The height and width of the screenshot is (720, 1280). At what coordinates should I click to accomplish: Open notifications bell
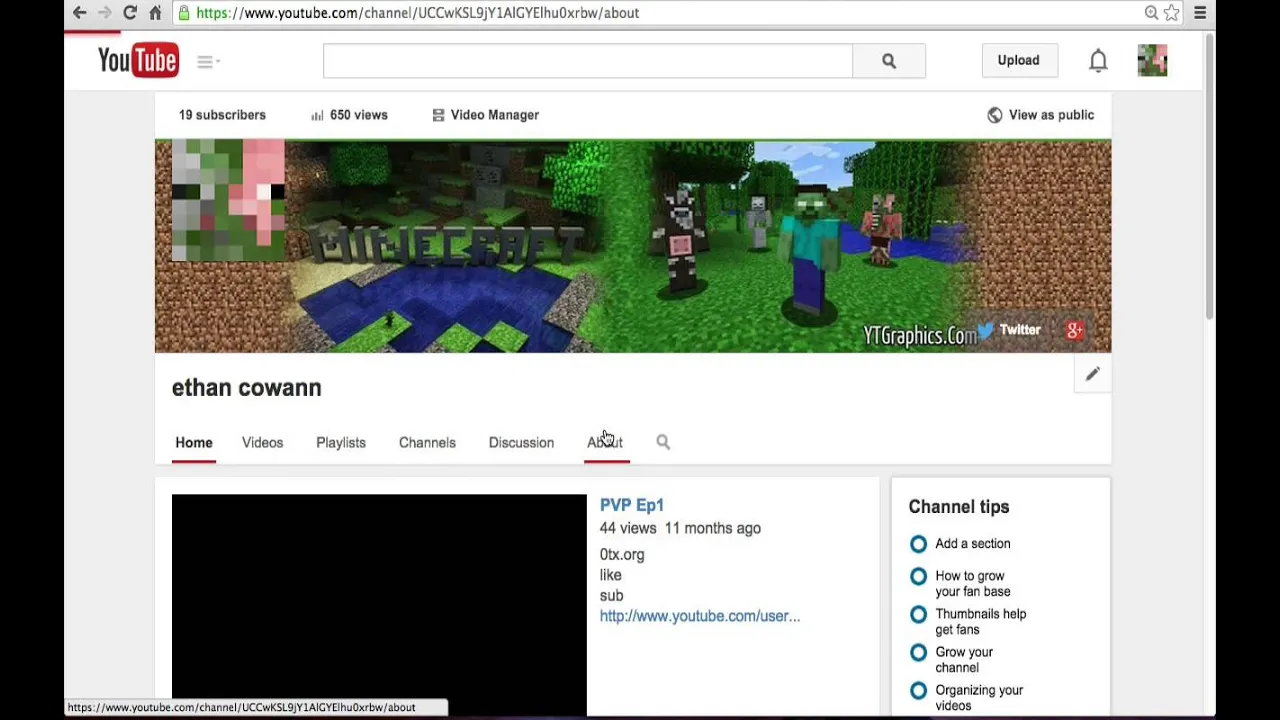point(1098,61)
